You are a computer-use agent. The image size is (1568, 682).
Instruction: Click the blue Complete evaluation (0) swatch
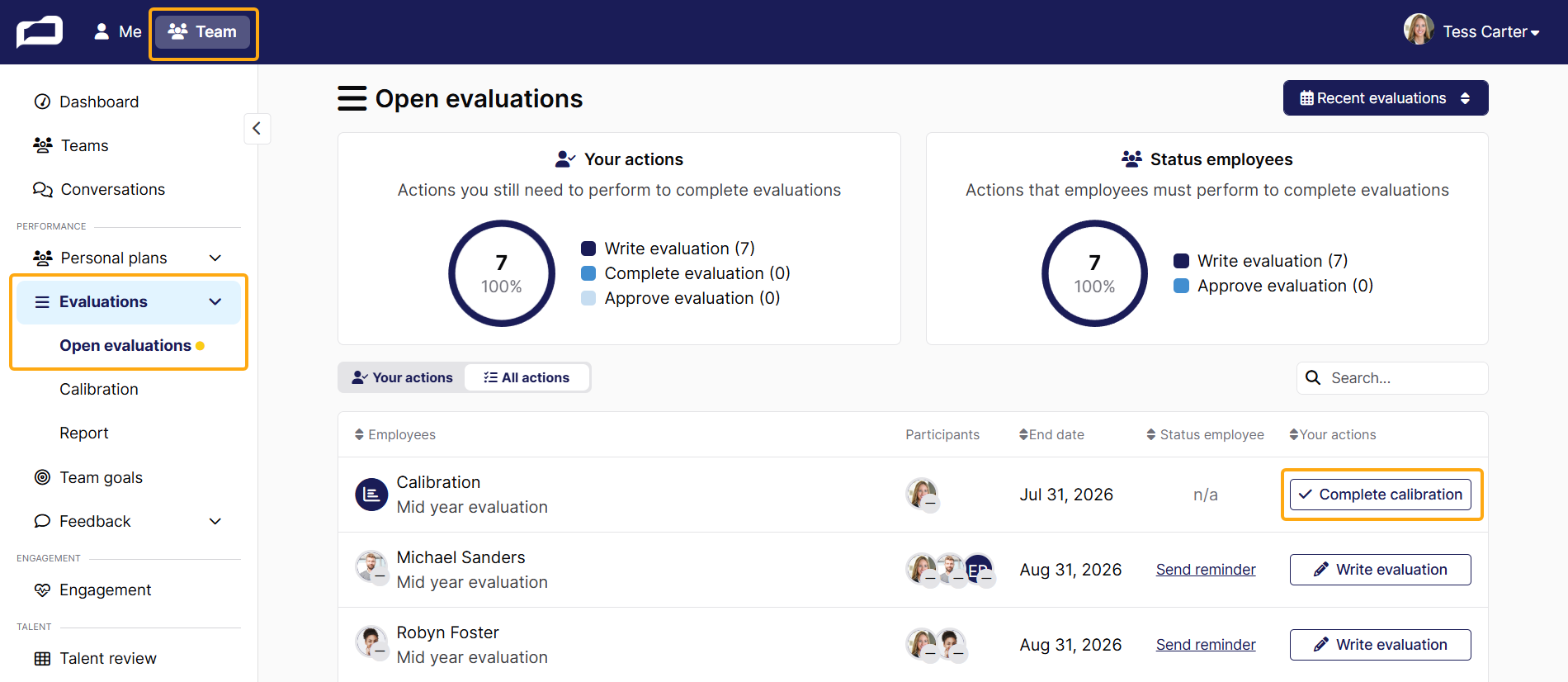click(588, 273)
